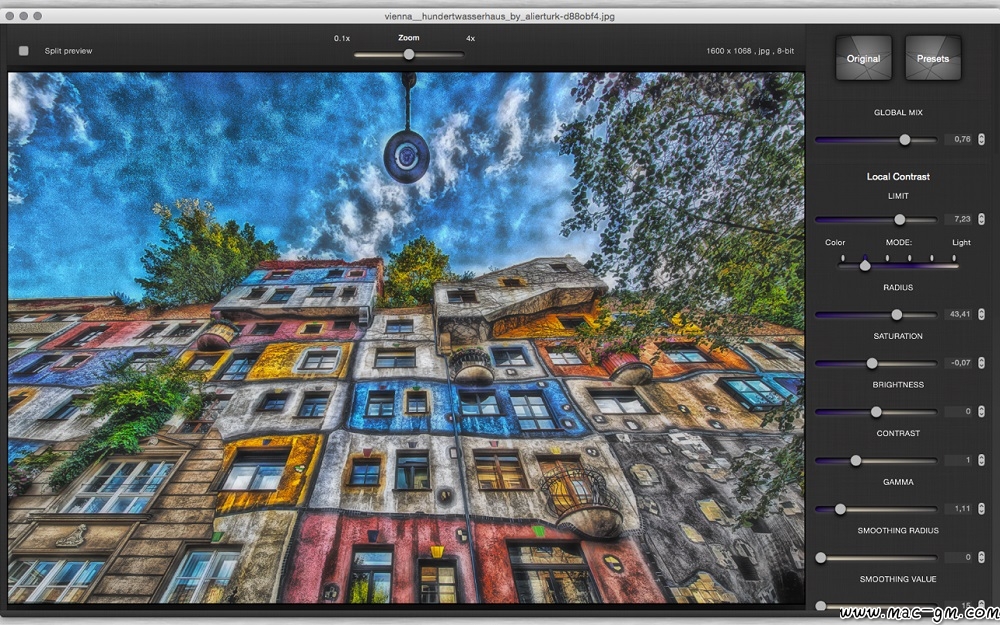Click the Contrast slider handle
The image size is (1000, 625).
pyautogui.click(x=856, y=460)
